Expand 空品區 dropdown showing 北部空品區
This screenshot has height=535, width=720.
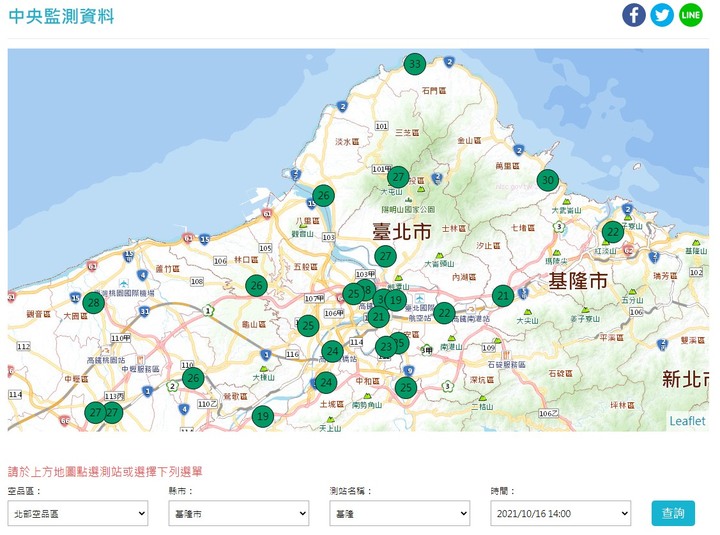click(78, 513)
